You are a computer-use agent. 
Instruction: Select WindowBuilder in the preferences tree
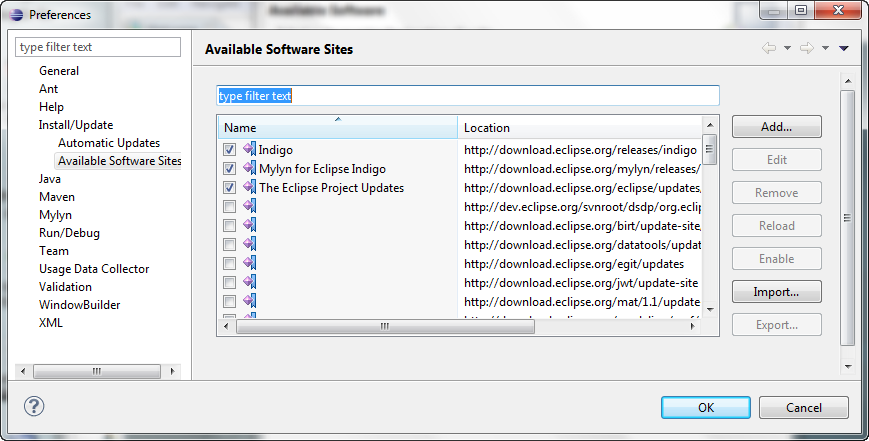click(x=79, y=305)
